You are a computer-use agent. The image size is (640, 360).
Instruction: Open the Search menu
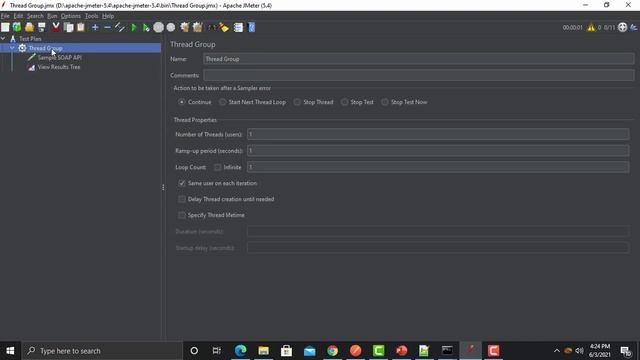35,16
